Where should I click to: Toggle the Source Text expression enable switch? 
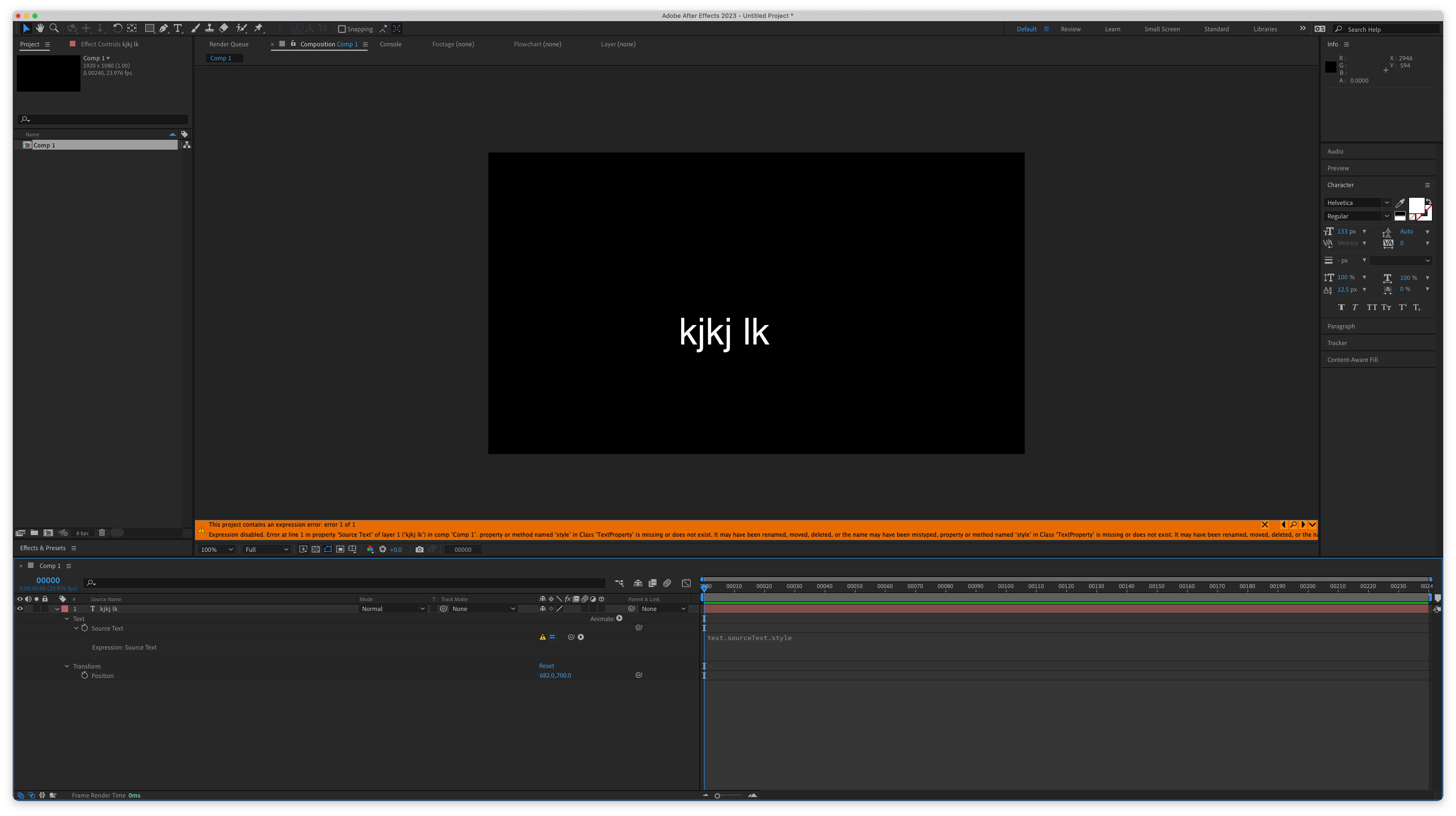552,637
